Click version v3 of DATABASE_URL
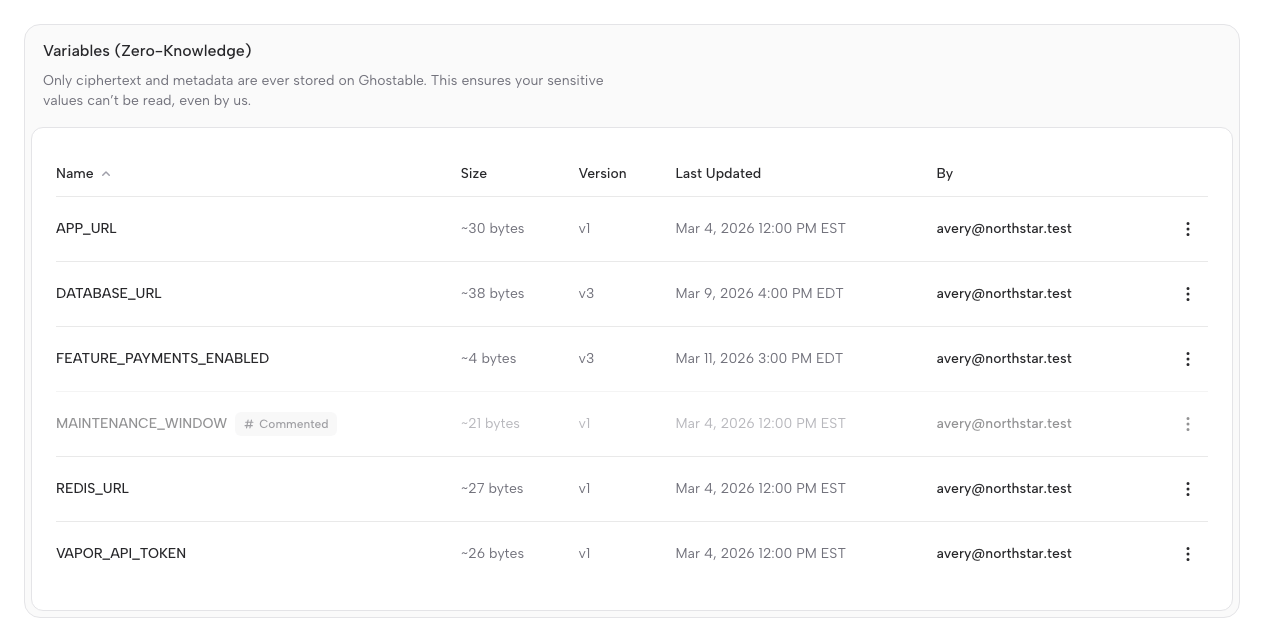1264x642 pixels. click(x=585, y=294)
